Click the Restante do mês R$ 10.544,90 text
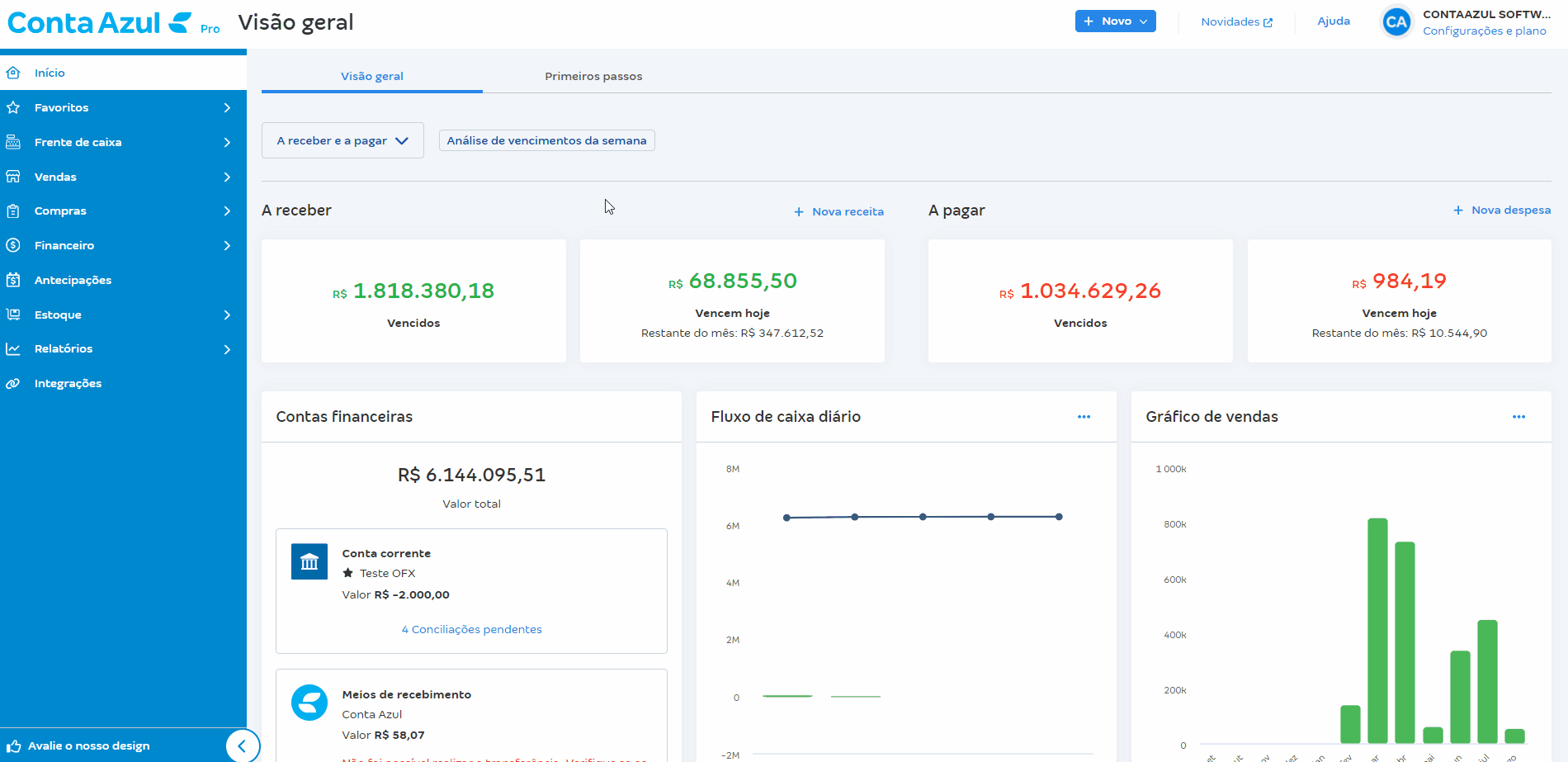The height and width of the screenshot is (762, 1568). tap(1400, 333)
